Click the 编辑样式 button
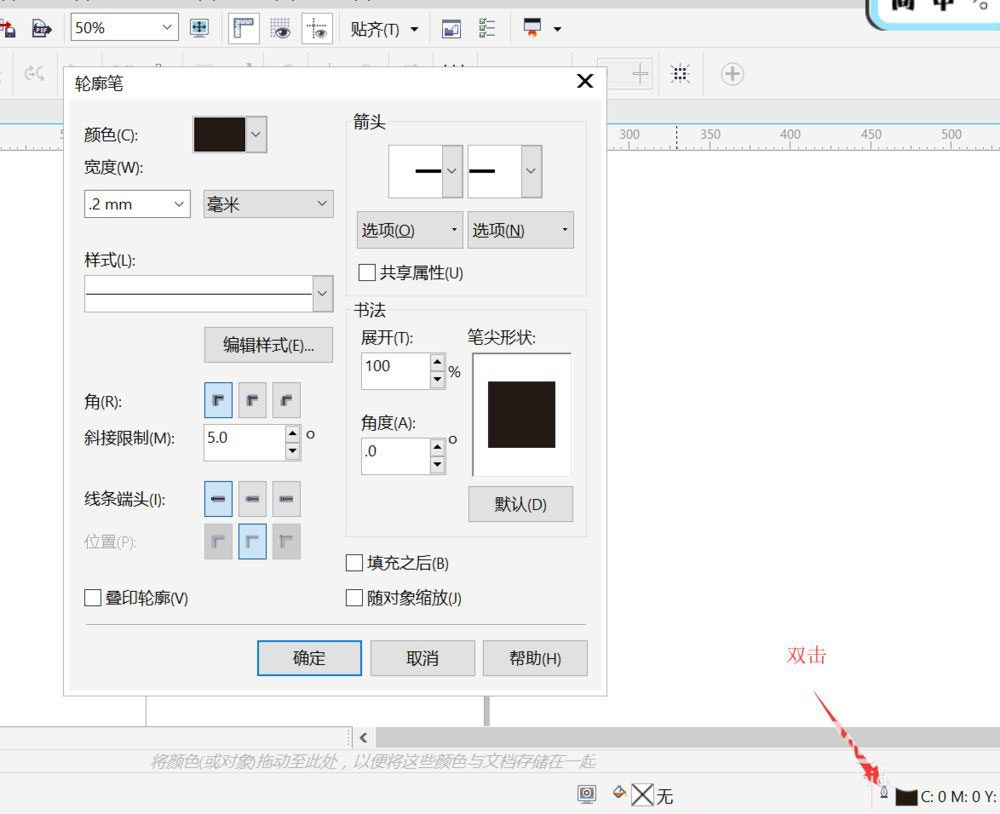 point(268,345)
